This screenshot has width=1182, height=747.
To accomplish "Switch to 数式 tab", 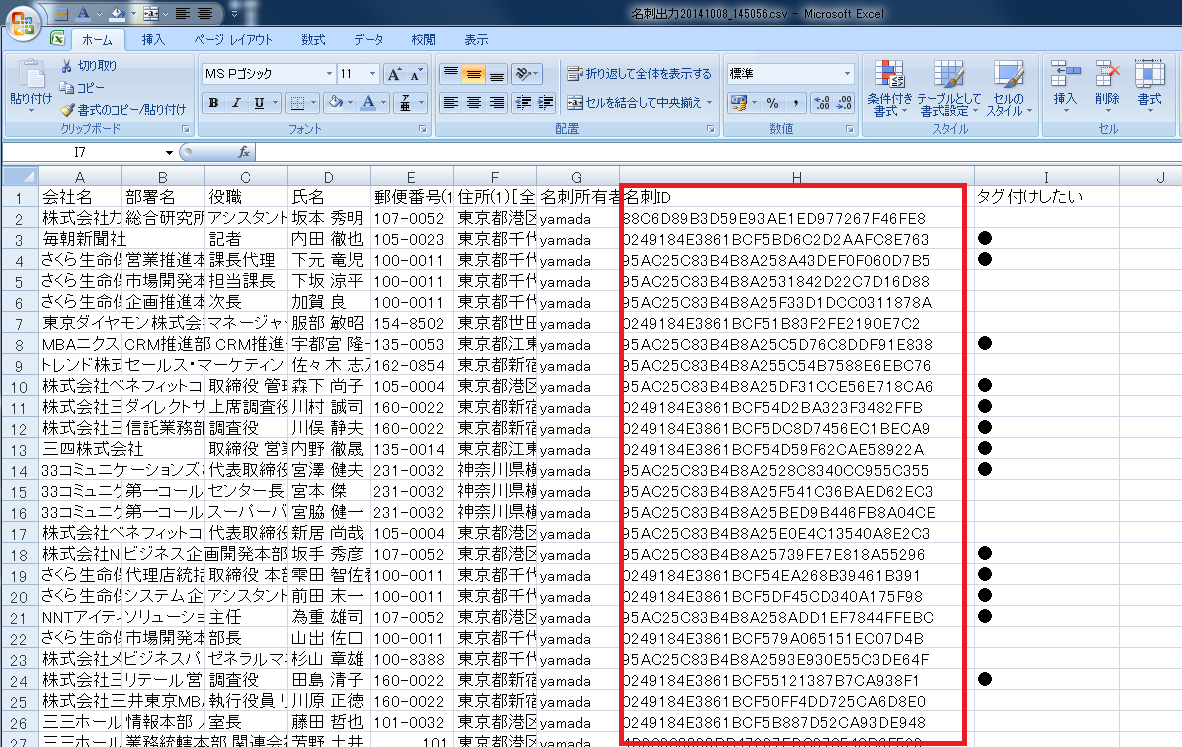I will point(314,39).
